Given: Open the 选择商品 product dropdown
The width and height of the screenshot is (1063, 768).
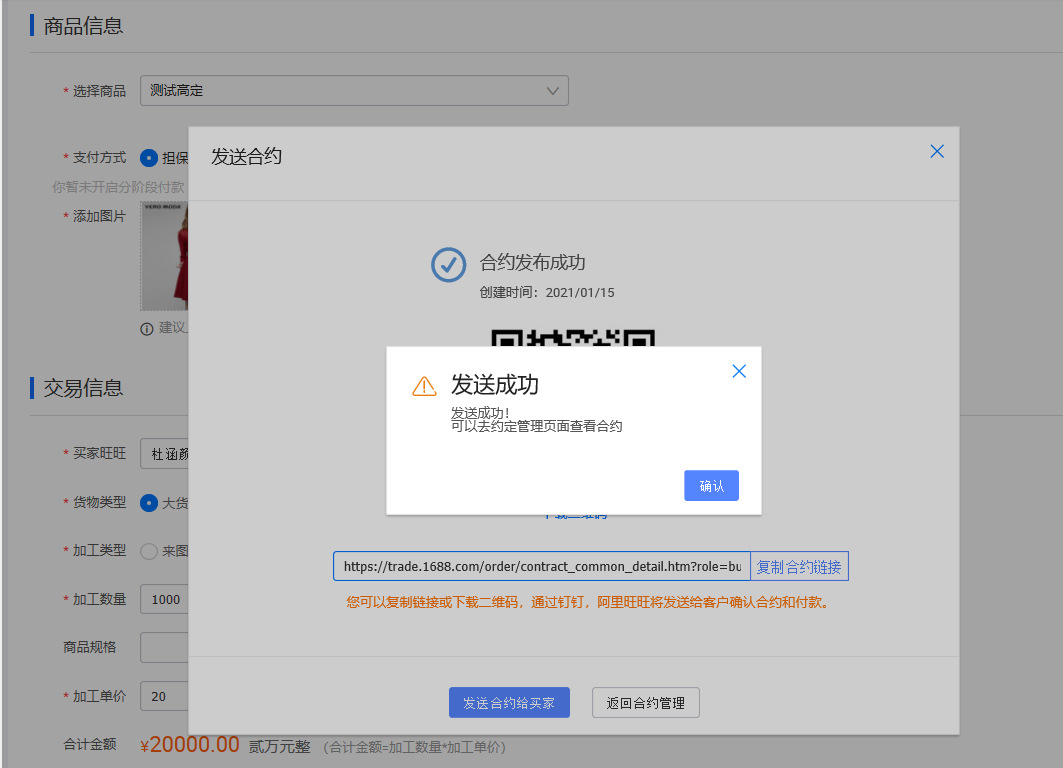Looking at the screenshot, I should point(354,90).
